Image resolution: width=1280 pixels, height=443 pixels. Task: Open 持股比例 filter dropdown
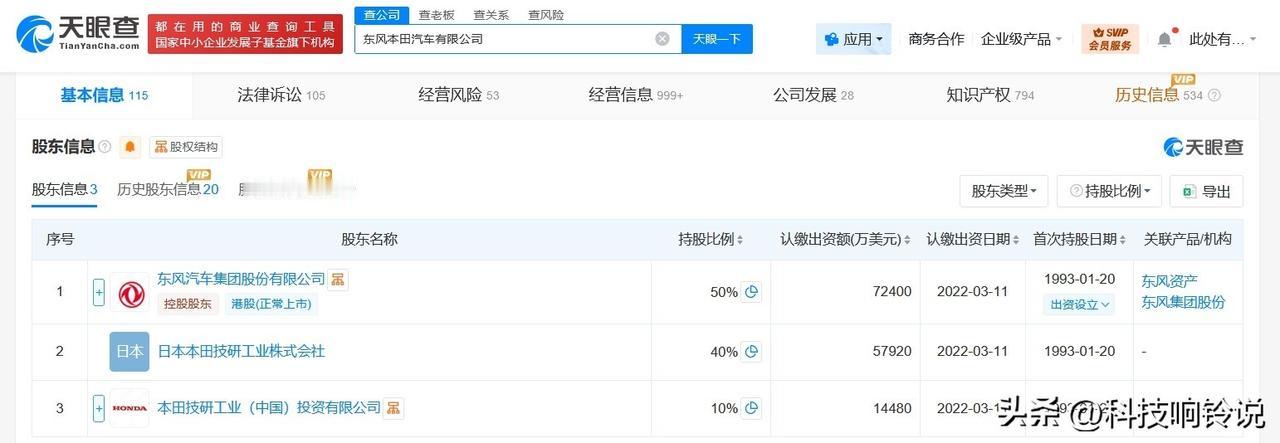click(x=1110, y=190)
